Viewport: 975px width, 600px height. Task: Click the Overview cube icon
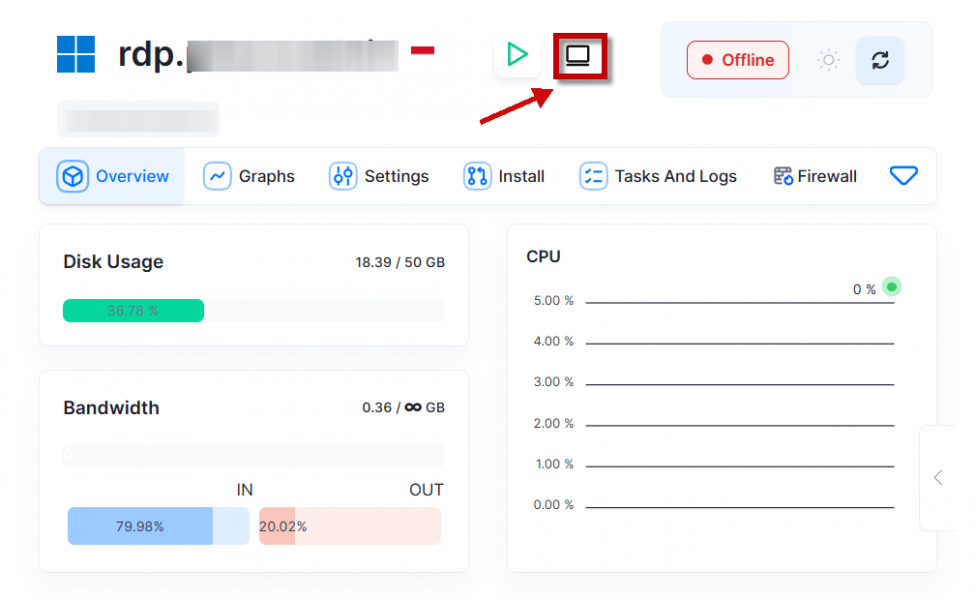tap(73, 176)
